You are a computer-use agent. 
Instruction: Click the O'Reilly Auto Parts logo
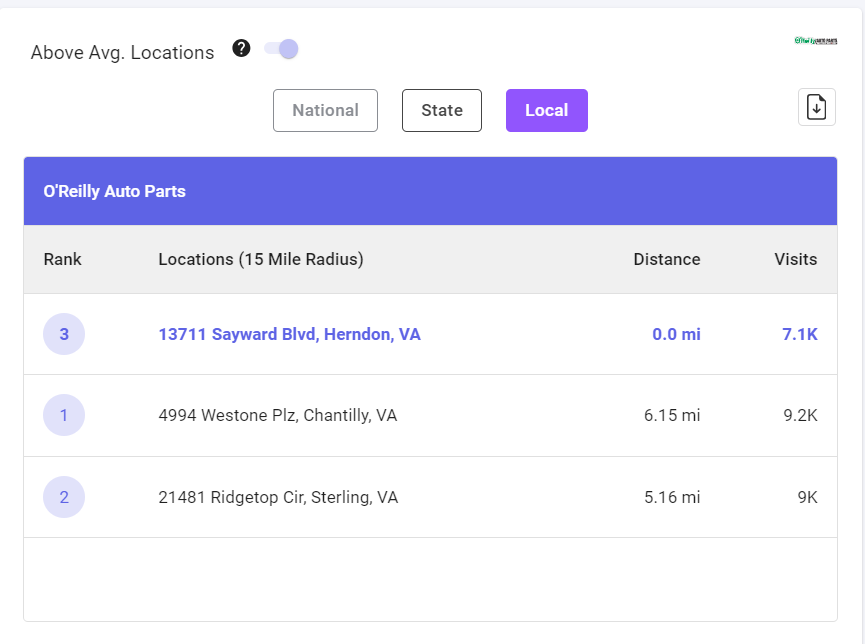[815, 41]
